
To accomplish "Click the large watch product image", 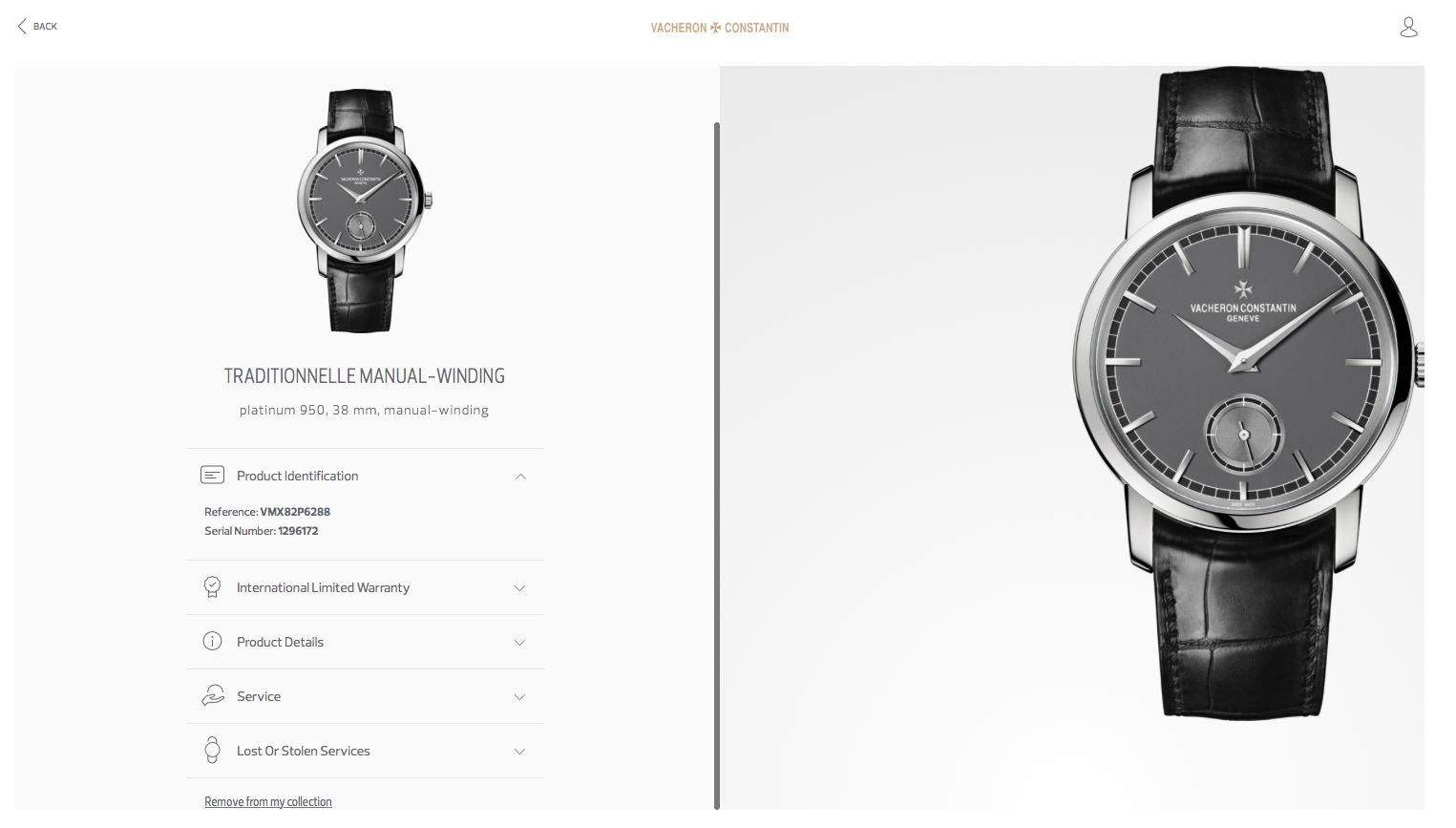I will pyautogui.click(x=1247, y=392).
